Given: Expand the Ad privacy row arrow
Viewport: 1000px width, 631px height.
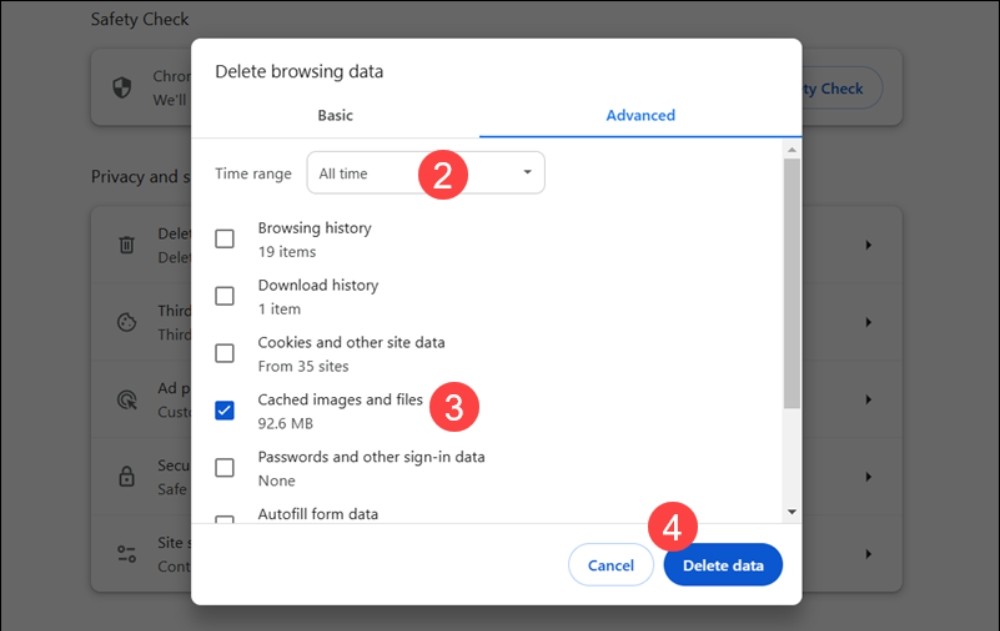Looking at the screenshot, I should pyautogui.click(x=868, y=399).
